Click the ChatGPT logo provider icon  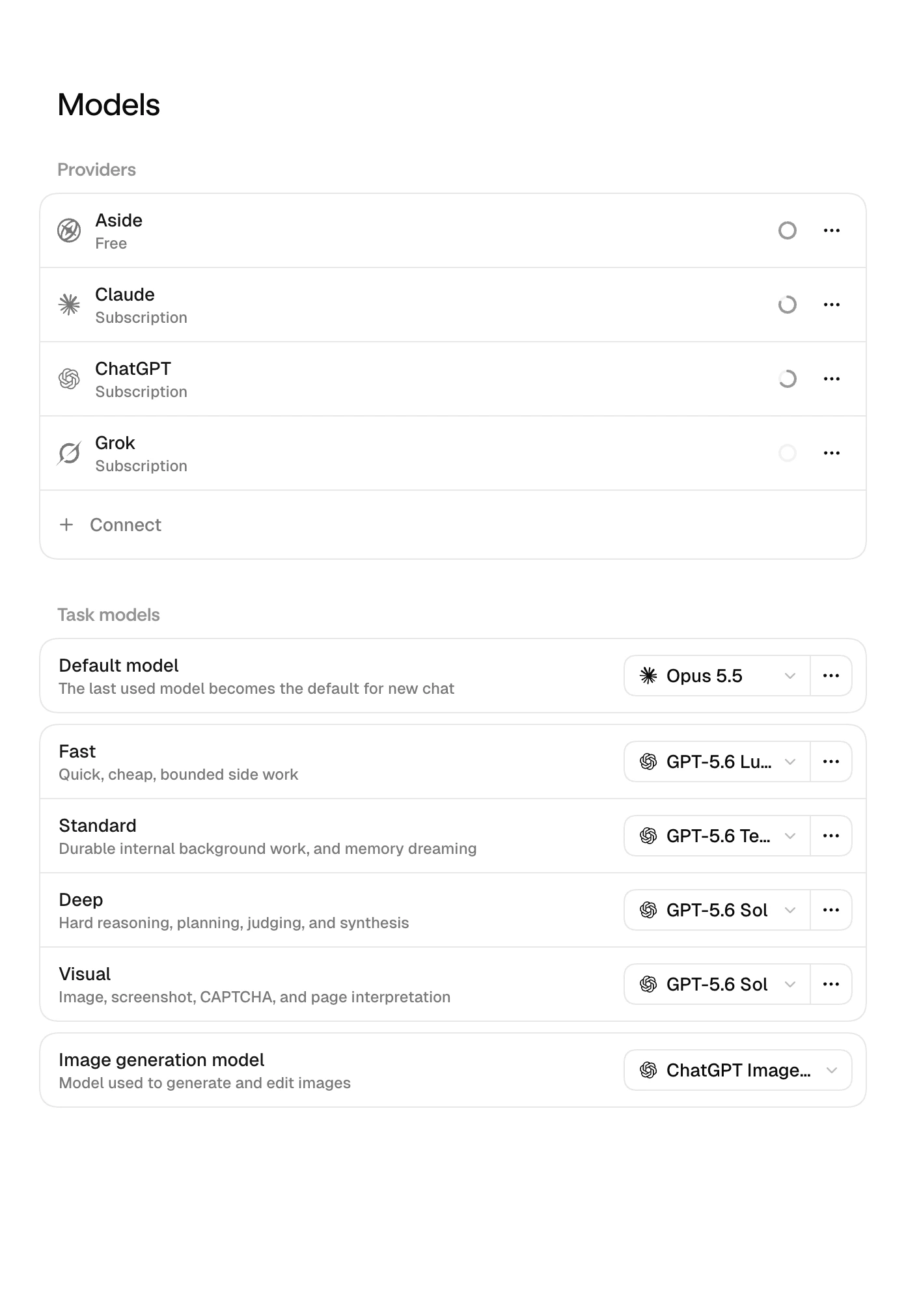click(69, 379)
